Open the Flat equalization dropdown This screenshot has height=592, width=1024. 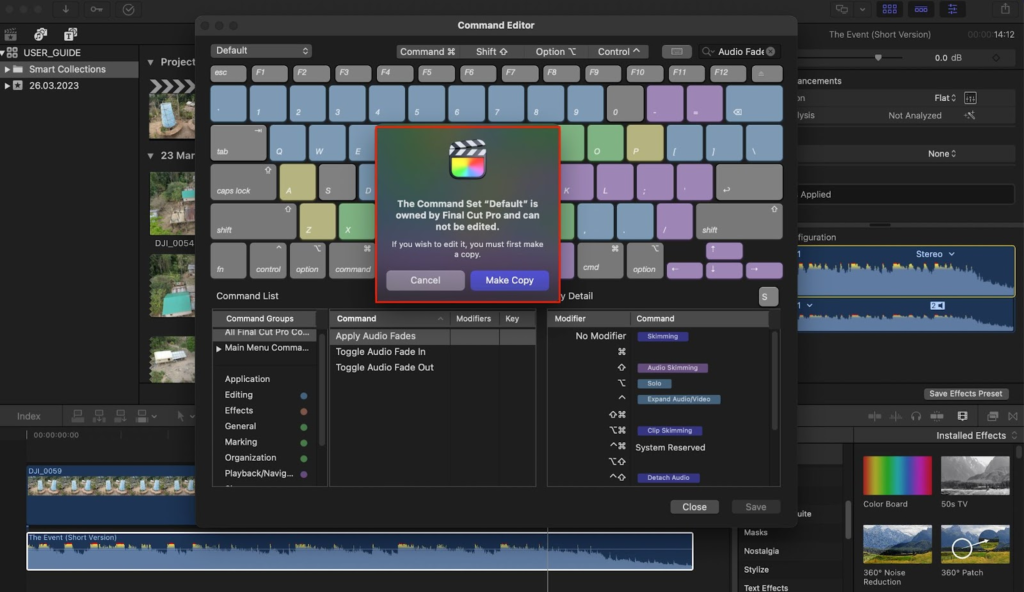point(944,98)
